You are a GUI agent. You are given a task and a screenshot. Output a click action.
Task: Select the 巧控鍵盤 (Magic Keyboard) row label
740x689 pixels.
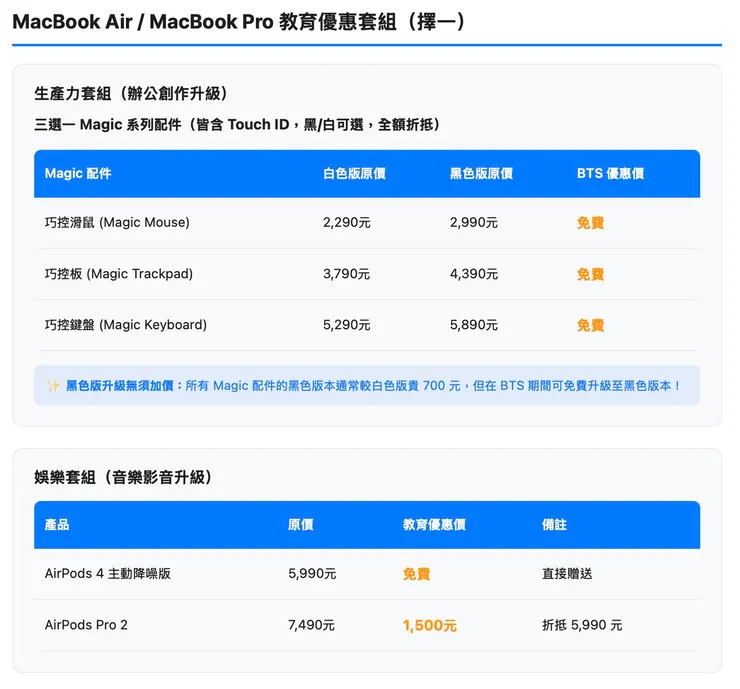126,325
